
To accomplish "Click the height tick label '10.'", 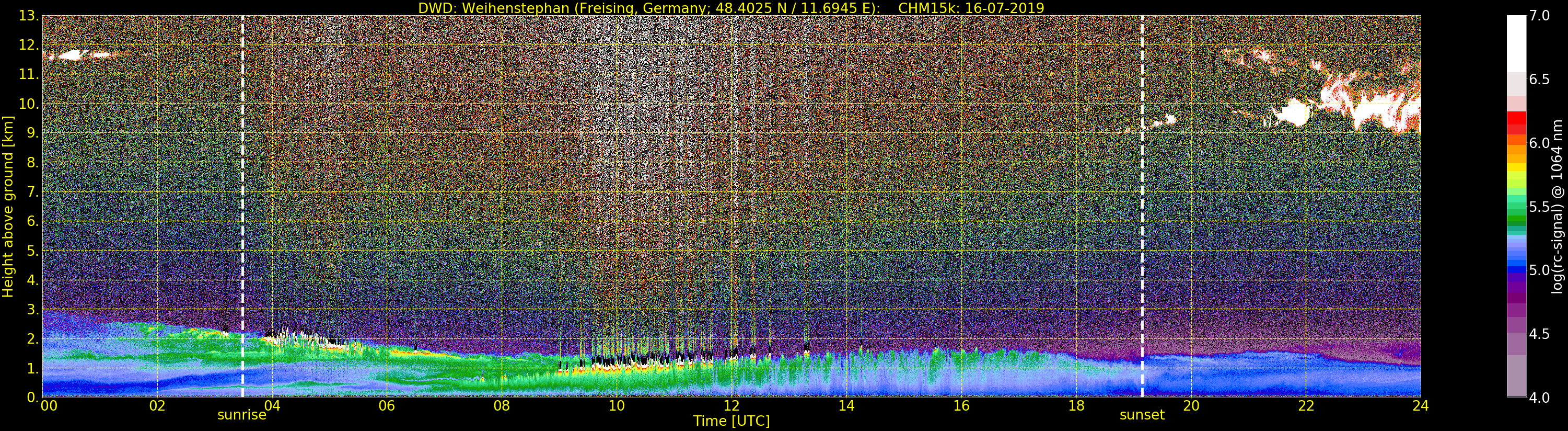I will [x=29, y=104].
